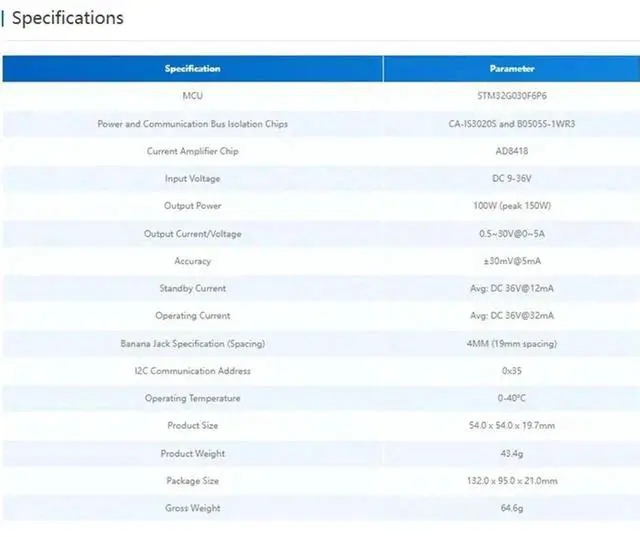Click the DC 9-36V input voltage value
Image resolution: width=640 pixels, height=537 pixels.
[511, 178]
